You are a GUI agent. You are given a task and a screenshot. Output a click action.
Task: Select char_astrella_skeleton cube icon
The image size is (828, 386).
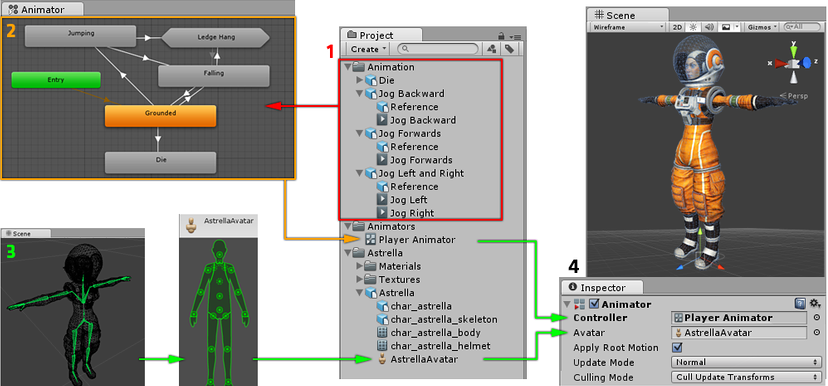382,319
